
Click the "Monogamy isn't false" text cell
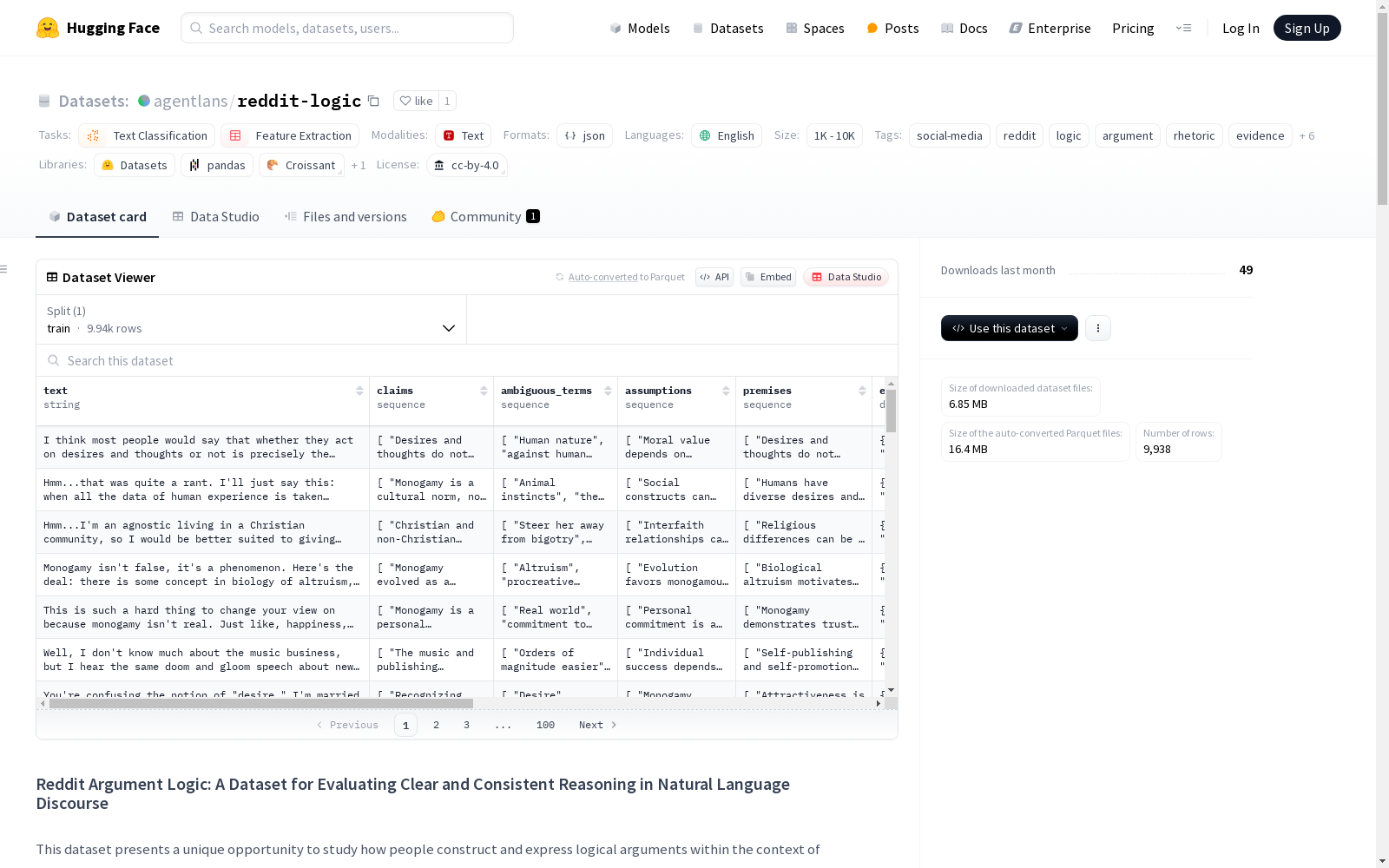[x=203, y=575]
